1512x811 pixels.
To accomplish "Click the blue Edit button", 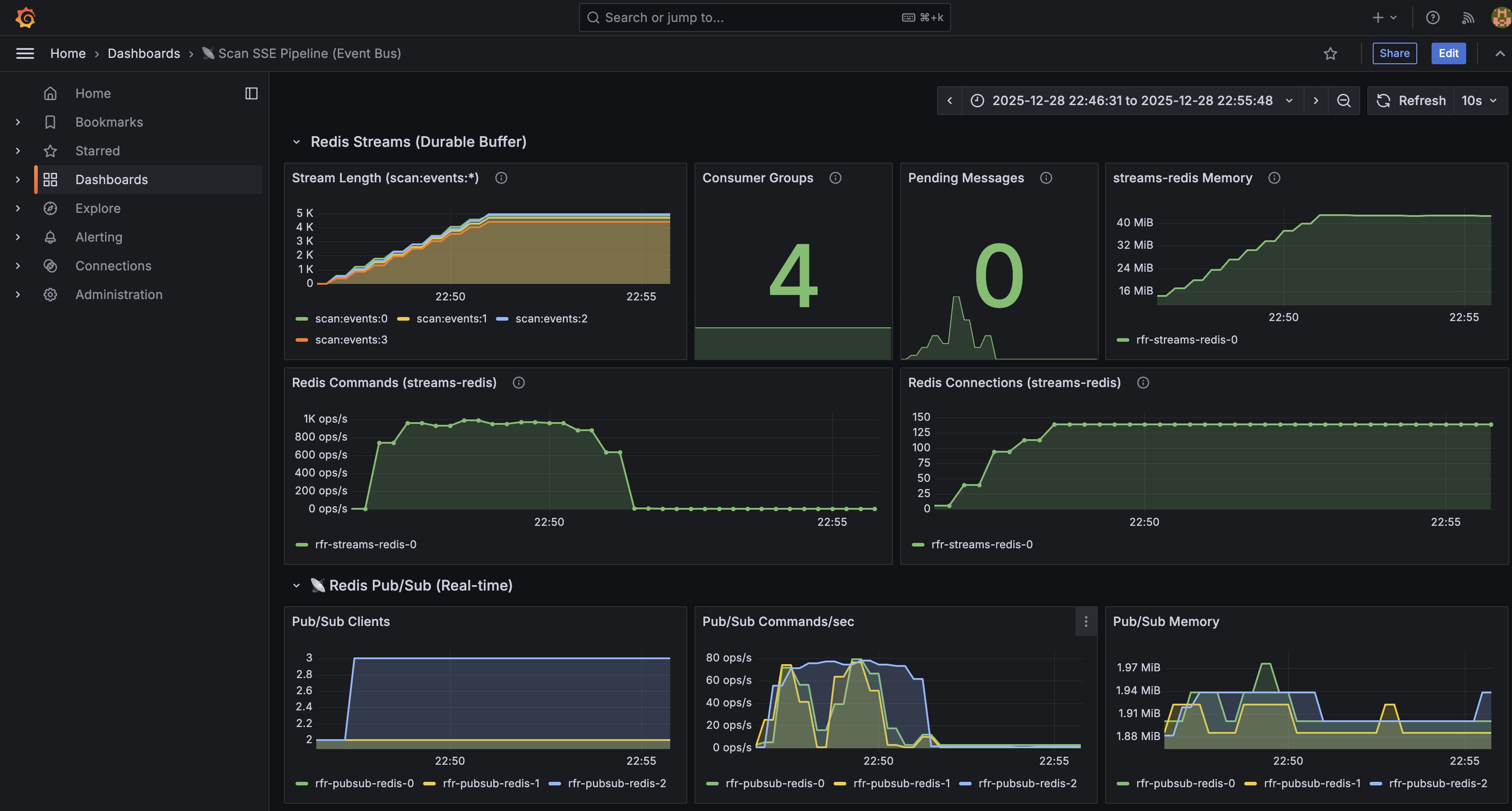I will tap(1448, 53).
